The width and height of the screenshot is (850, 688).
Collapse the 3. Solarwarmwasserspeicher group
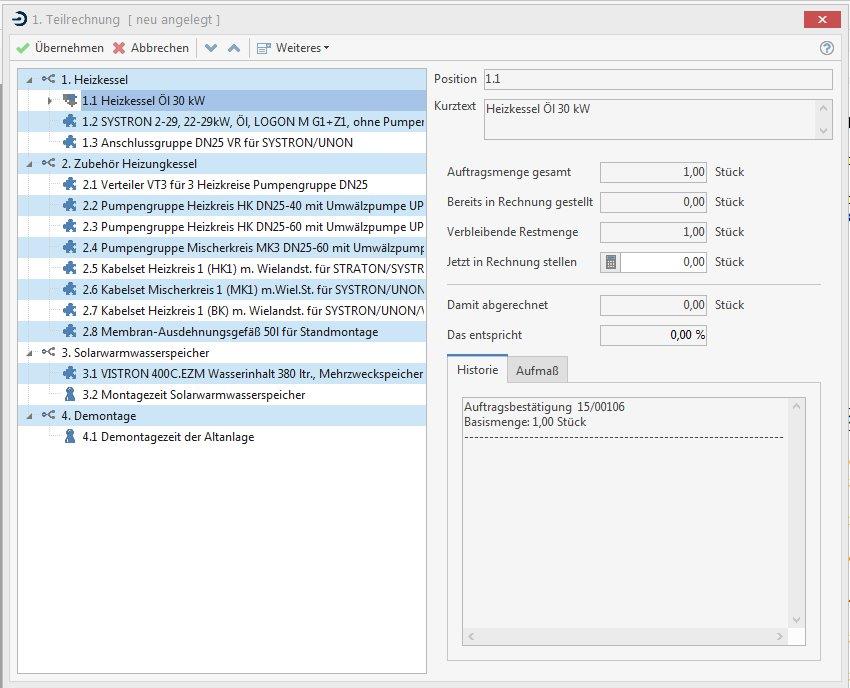[29, 353]
